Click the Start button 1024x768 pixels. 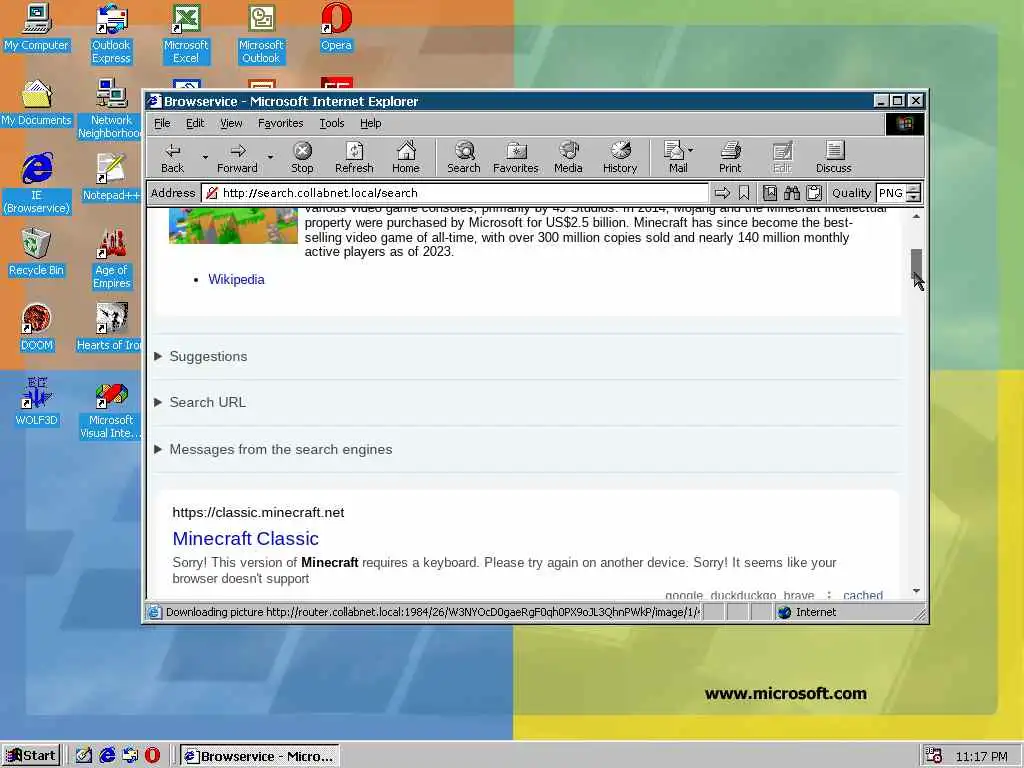click(31, 756)
